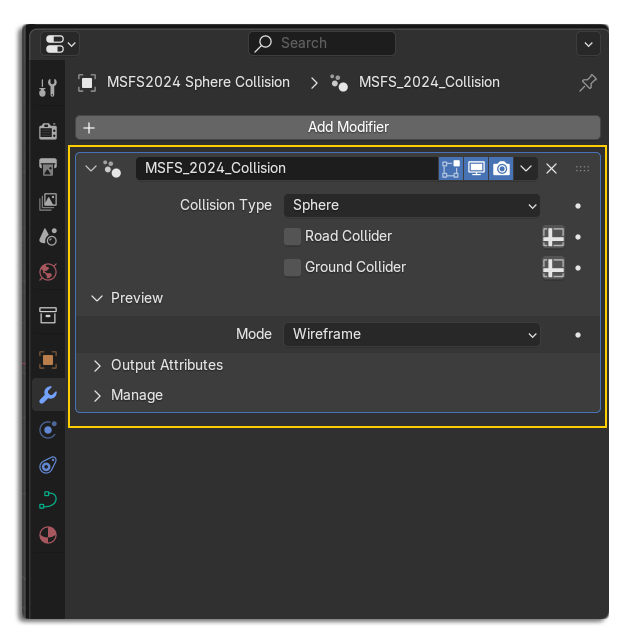Viewport: 639px width, 643px height.
Task: Toggle the pin icon for the properties context
Action: click(588, 82)
